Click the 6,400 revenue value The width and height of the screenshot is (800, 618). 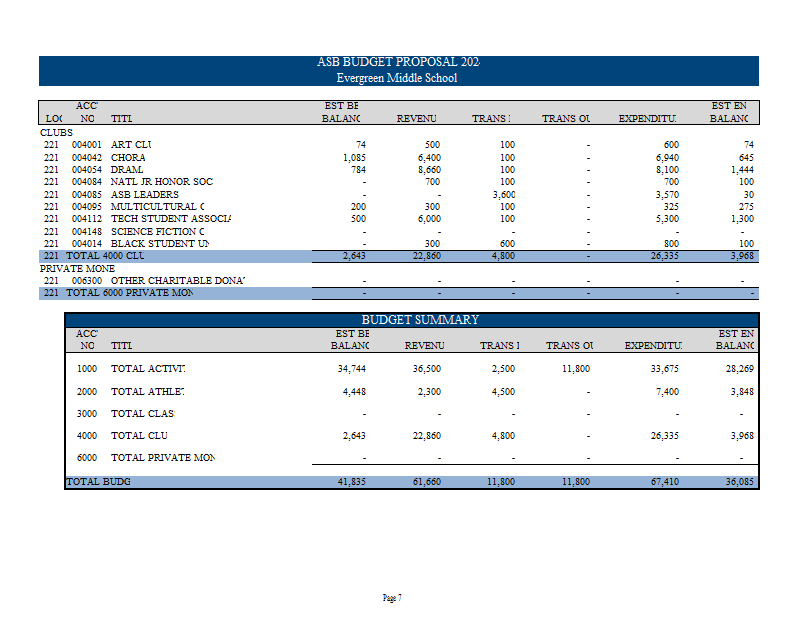click(x=429, y=158)
